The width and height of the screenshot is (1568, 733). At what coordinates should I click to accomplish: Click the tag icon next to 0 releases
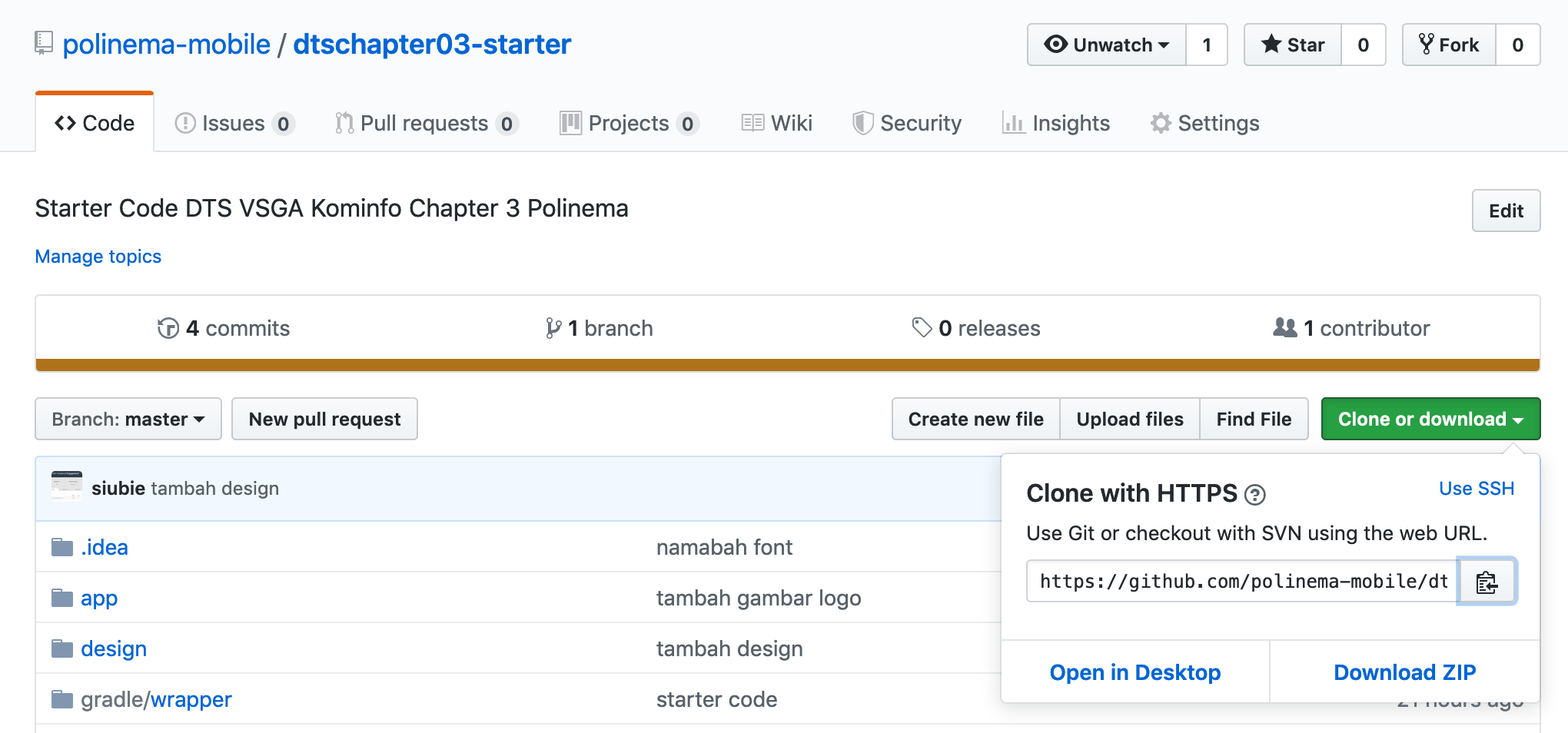point(922,328)
